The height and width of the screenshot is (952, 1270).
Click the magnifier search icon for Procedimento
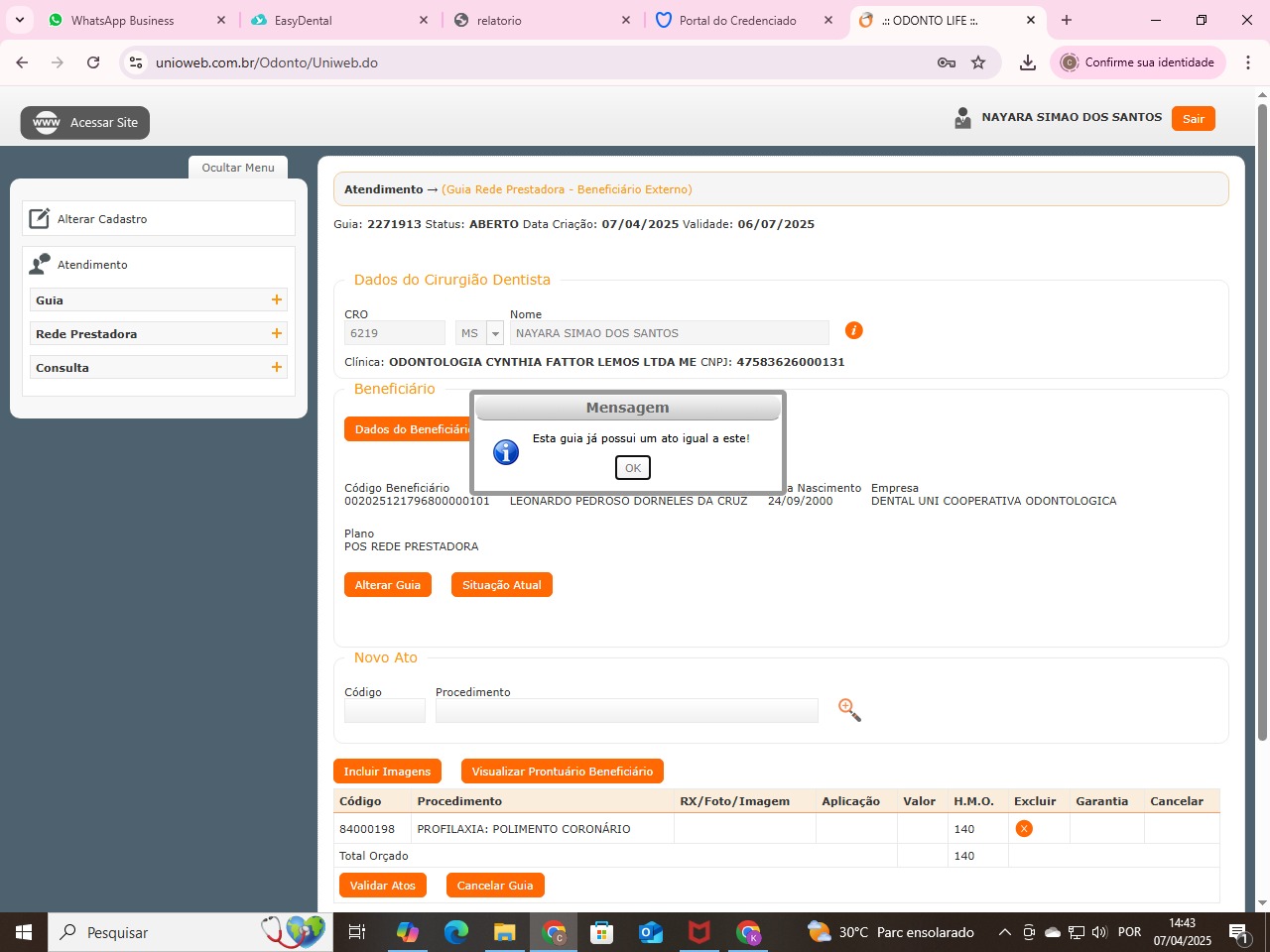pos(849,710)
